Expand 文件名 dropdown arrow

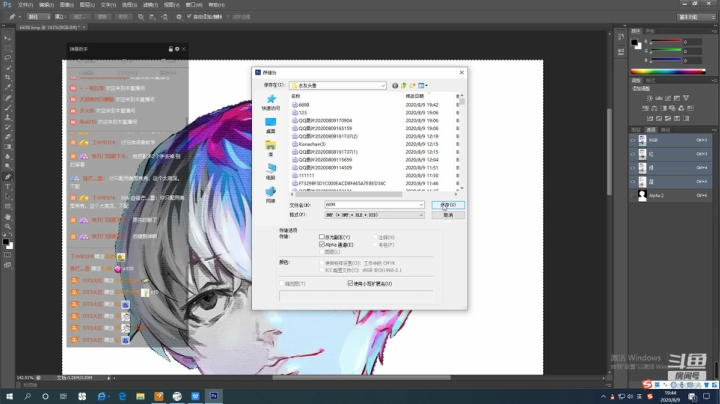pyautogui.click(x=421, y=205)
